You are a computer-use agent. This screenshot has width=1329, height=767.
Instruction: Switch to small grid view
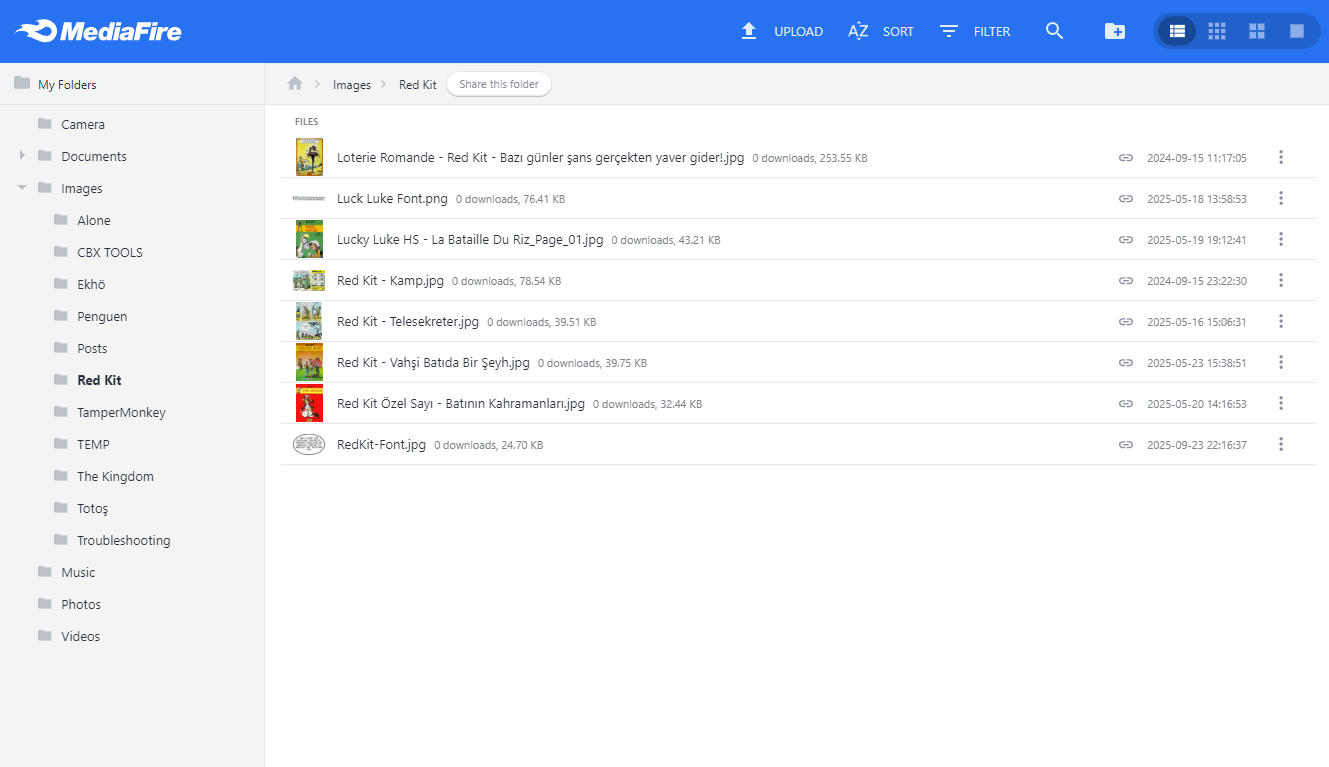tap(1217, 31)
